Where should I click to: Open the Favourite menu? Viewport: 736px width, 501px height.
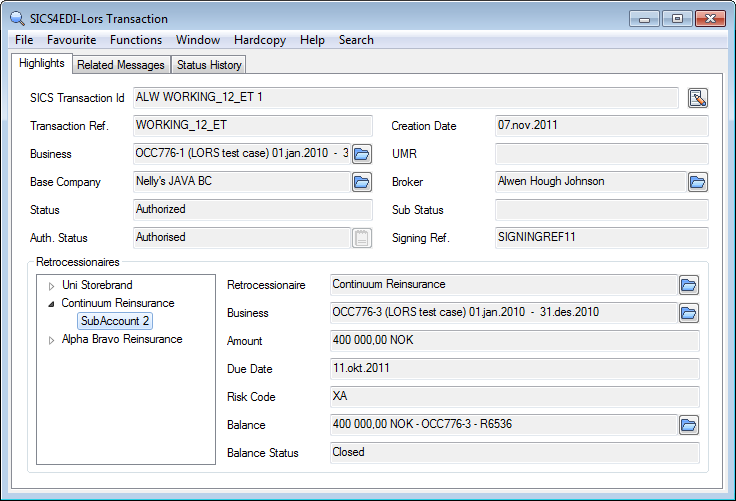tap(71, 40)
